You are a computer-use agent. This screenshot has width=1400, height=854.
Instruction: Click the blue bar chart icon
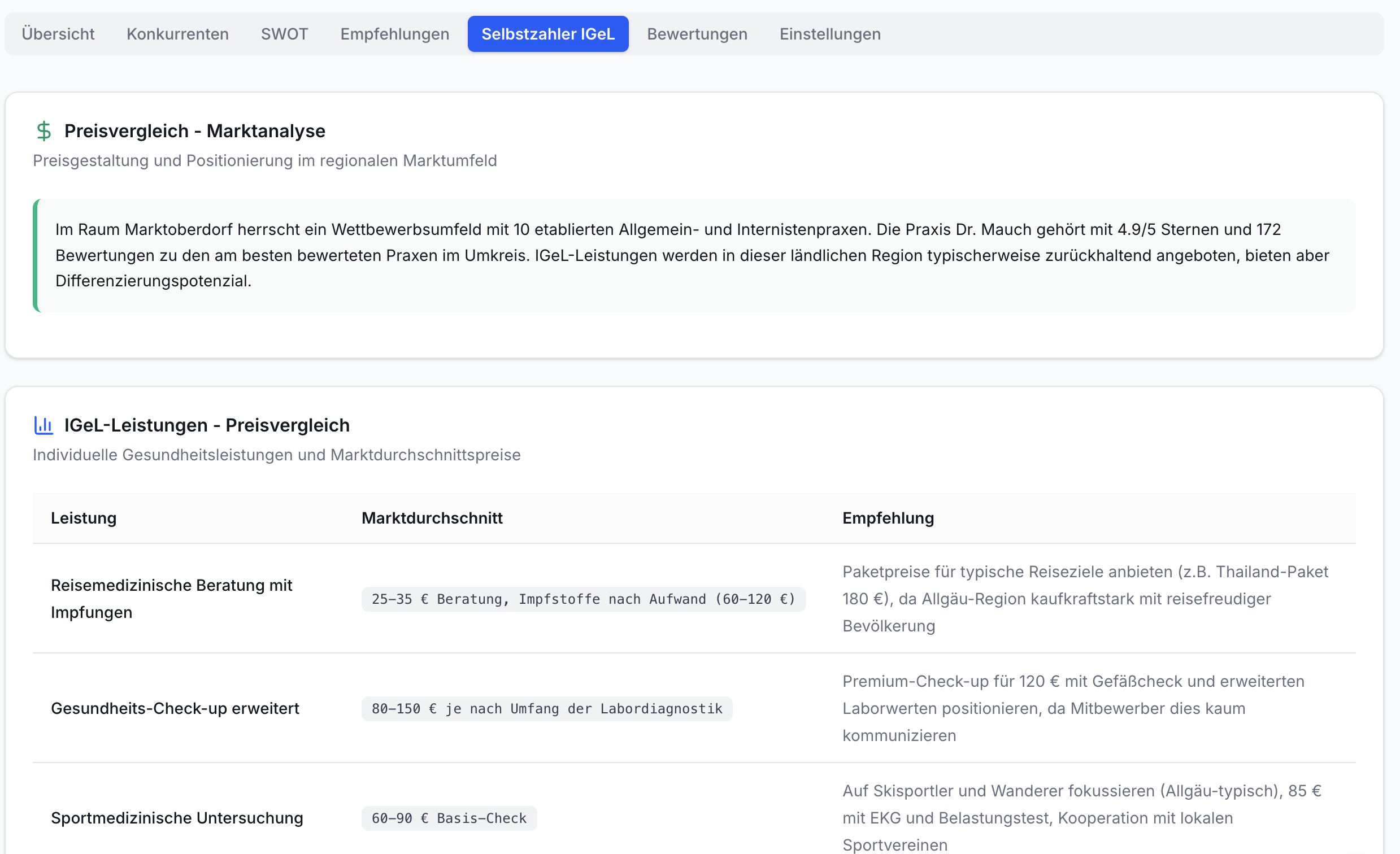click(44, 425)
